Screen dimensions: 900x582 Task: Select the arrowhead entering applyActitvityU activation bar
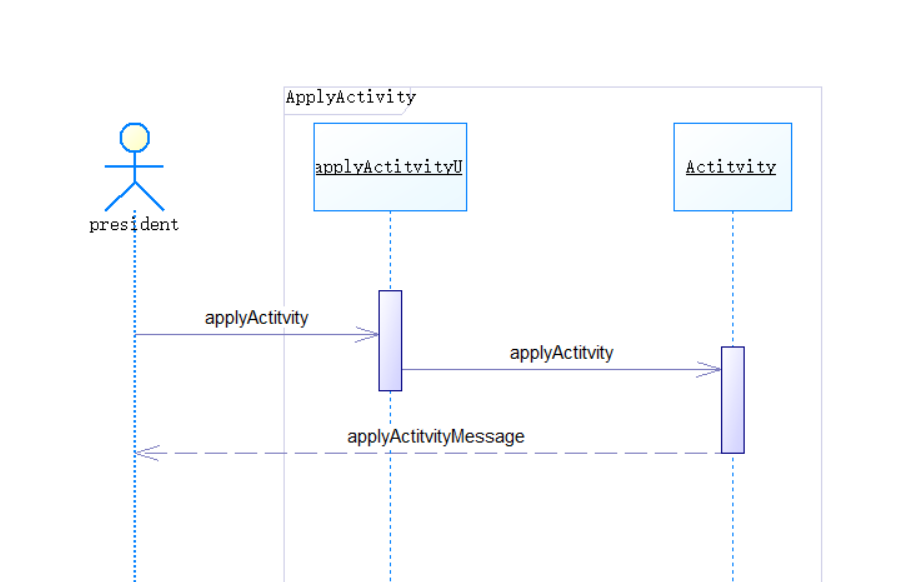coord(368,334)
